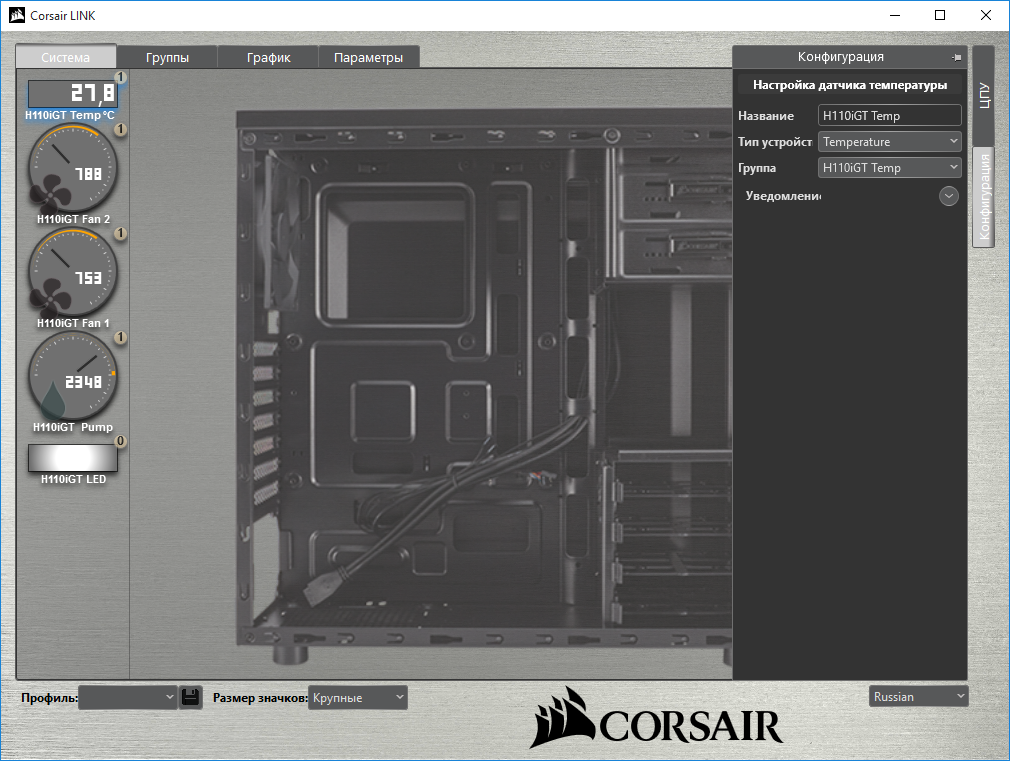Select the H110iGT Temp readout display
Image resolution: width=1010 pixels, height=761 pixels.
[x=72, y=94]
